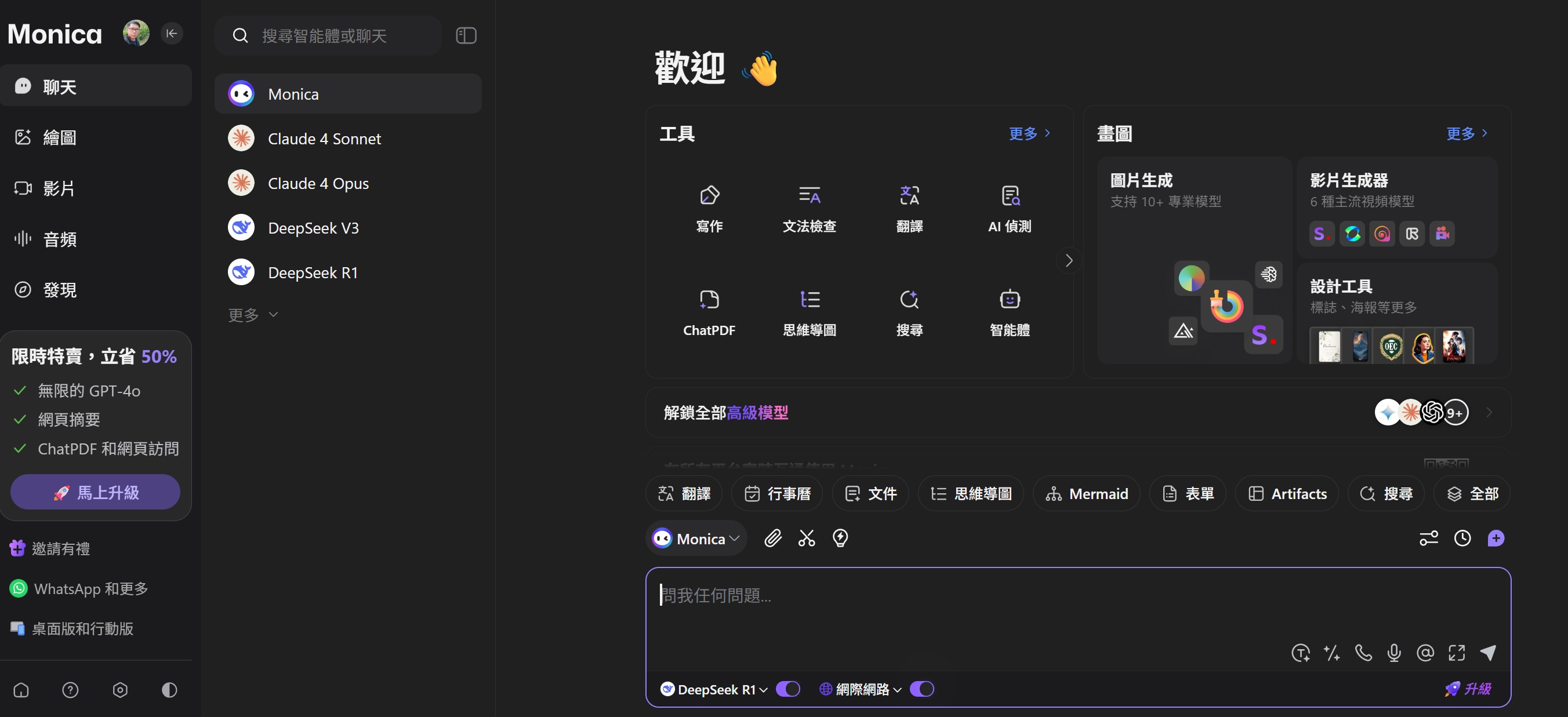Click the 搜尋智能體或聊天 search field
1568x717 pixels.
(328, 35)
